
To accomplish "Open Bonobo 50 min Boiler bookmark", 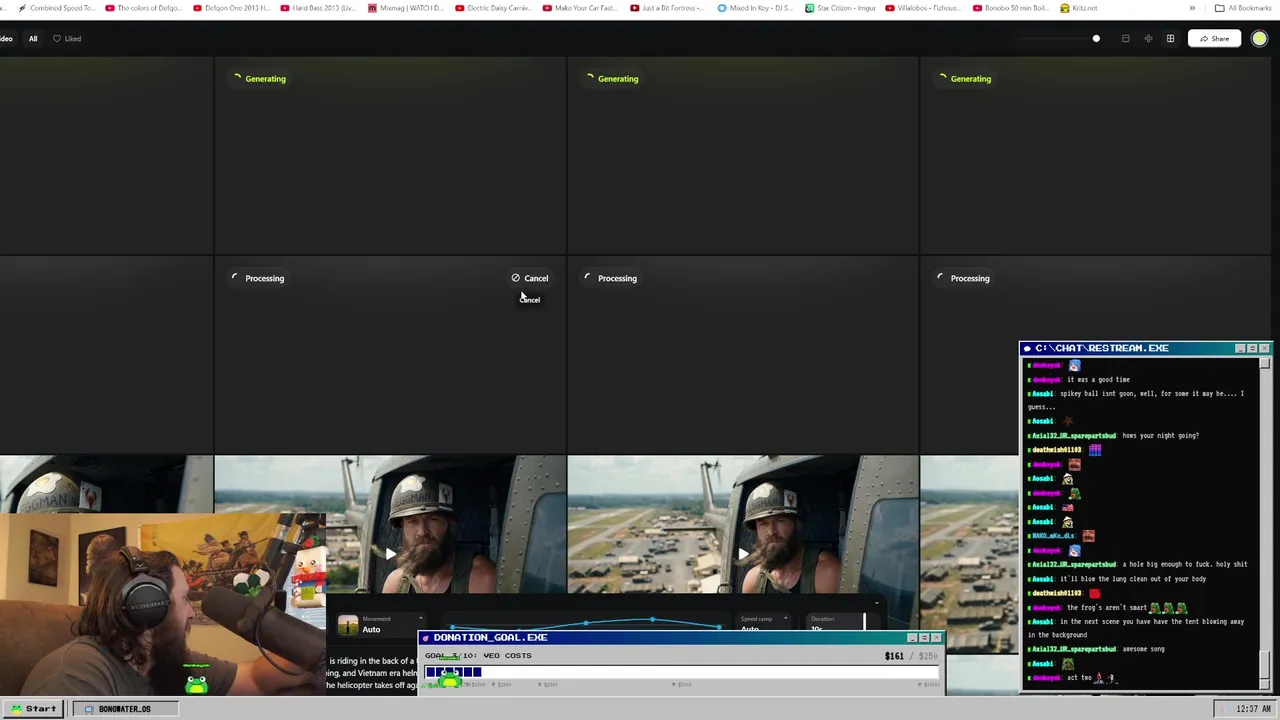I will [x=1011, y=8].
